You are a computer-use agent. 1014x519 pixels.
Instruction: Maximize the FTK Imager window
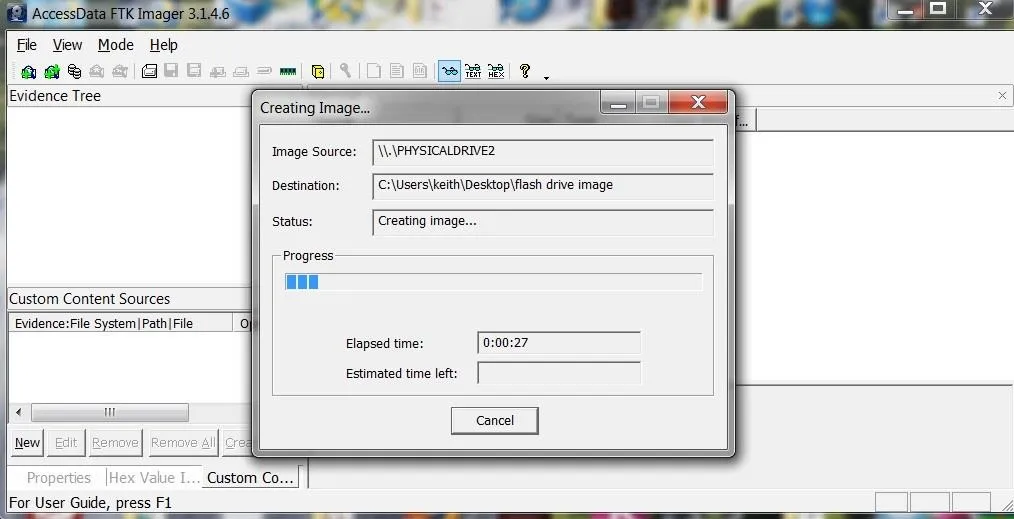pyautogui.click(x=938, y=8)
